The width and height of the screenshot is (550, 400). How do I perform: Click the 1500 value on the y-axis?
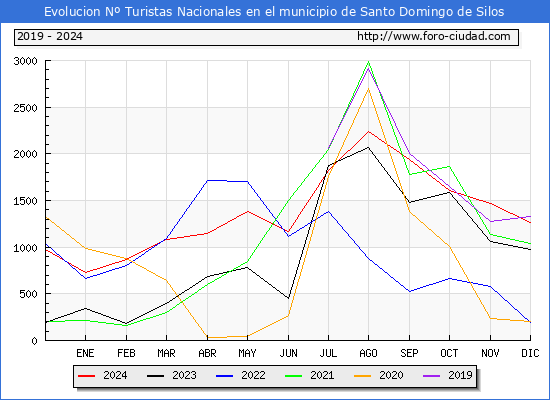(x=25, y=201)
